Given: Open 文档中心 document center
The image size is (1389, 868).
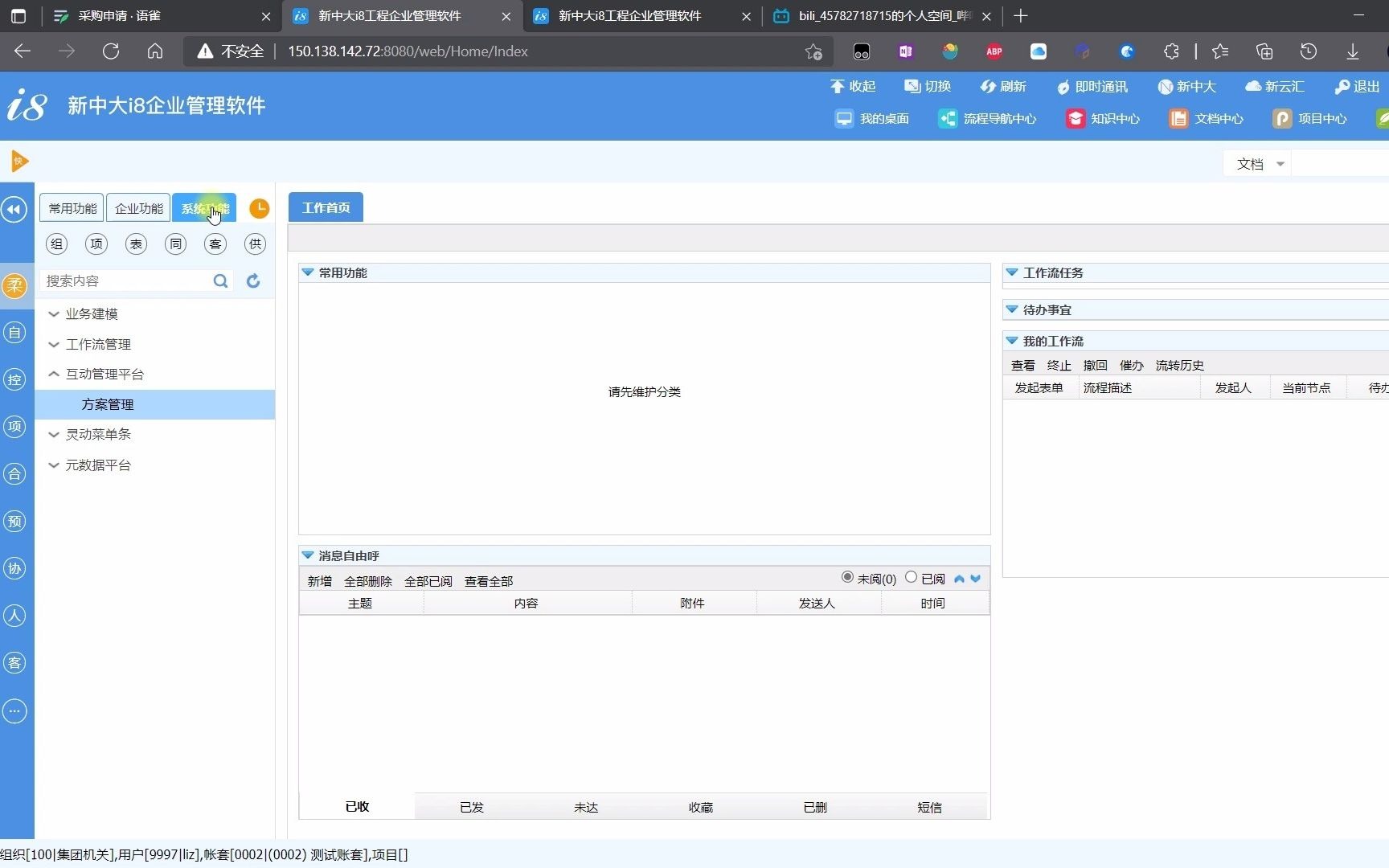Looking at the screenshot, I should 1207,119.
